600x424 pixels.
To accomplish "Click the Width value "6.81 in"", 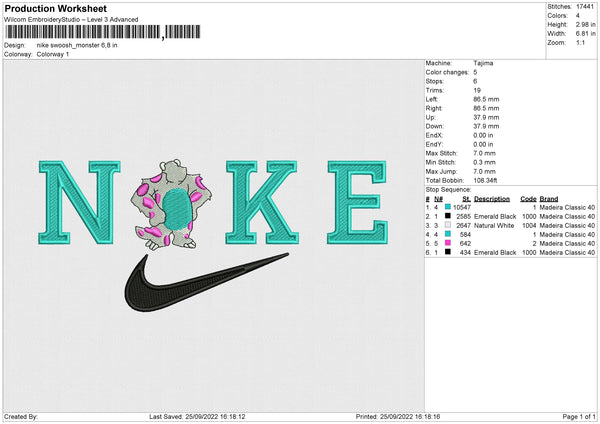I will tap(585, 34).
